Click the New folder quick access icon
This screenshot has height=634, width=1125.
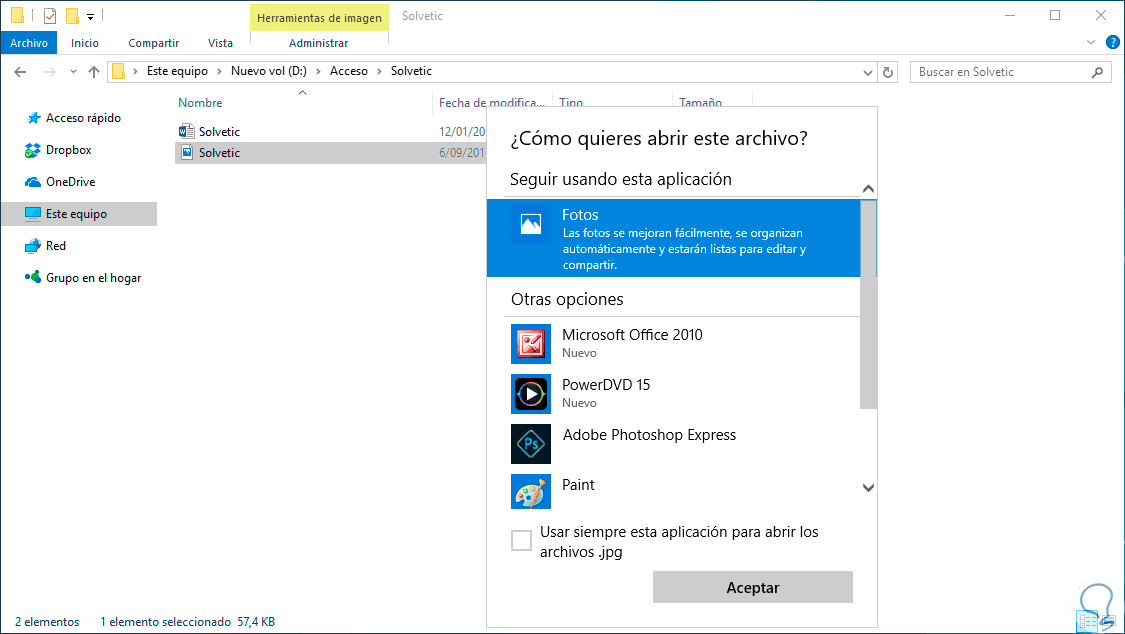72,15
